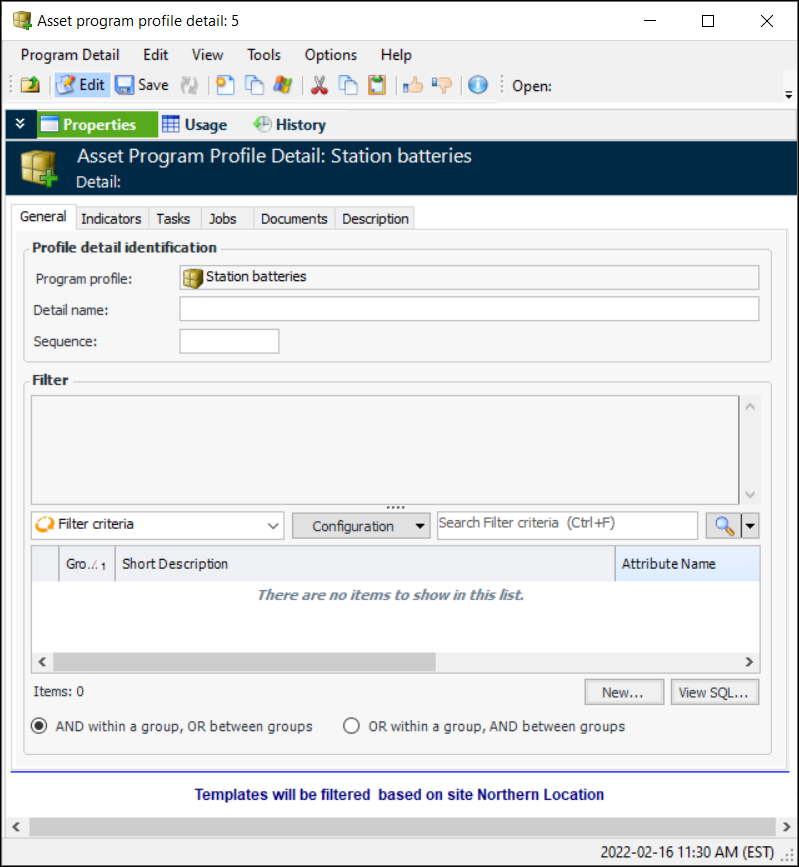799x867 pixels.
Task: Toggle the Edit toolbar button
Action: pyautogui.click(x=82, y=85)
